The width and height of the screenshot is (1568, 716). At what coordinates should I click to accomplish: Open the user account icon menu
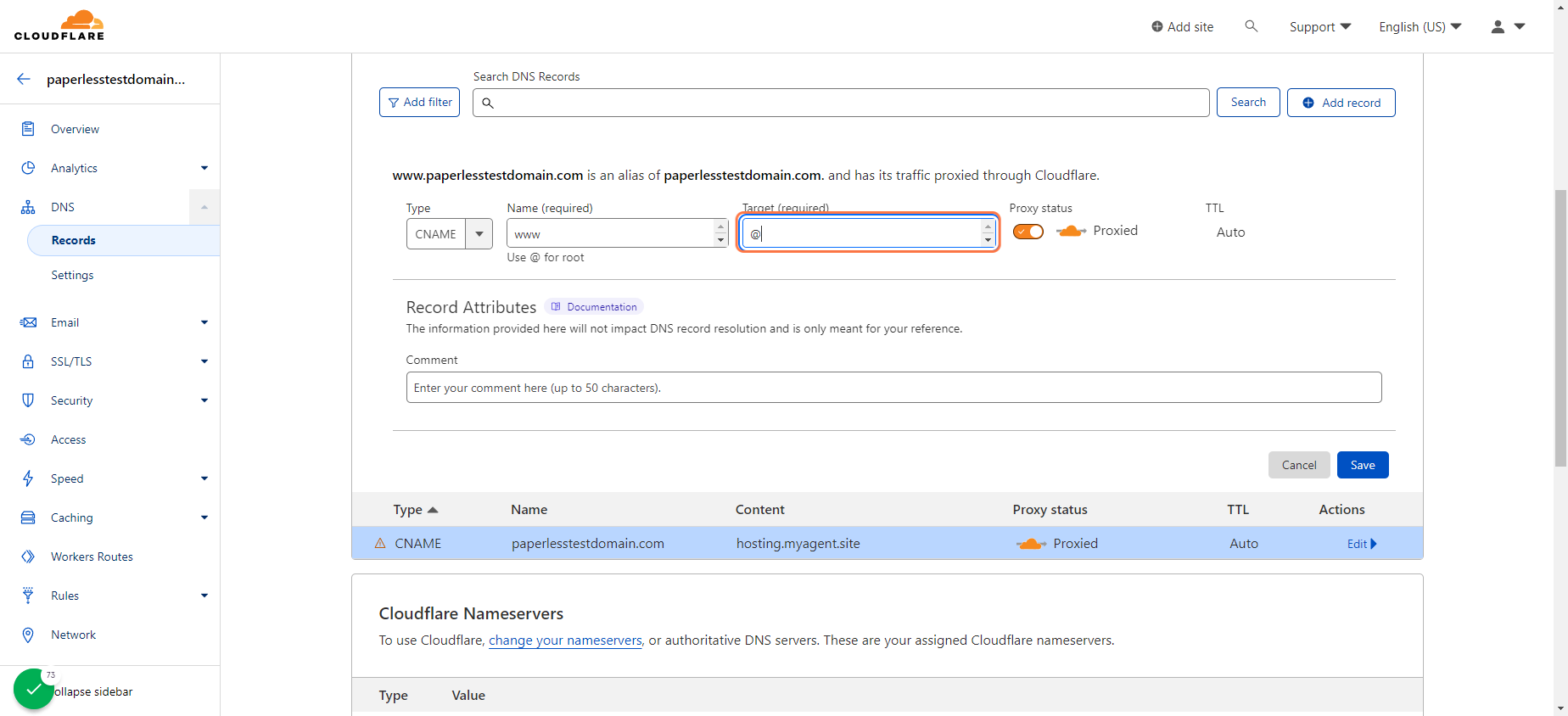(1508, 26)
